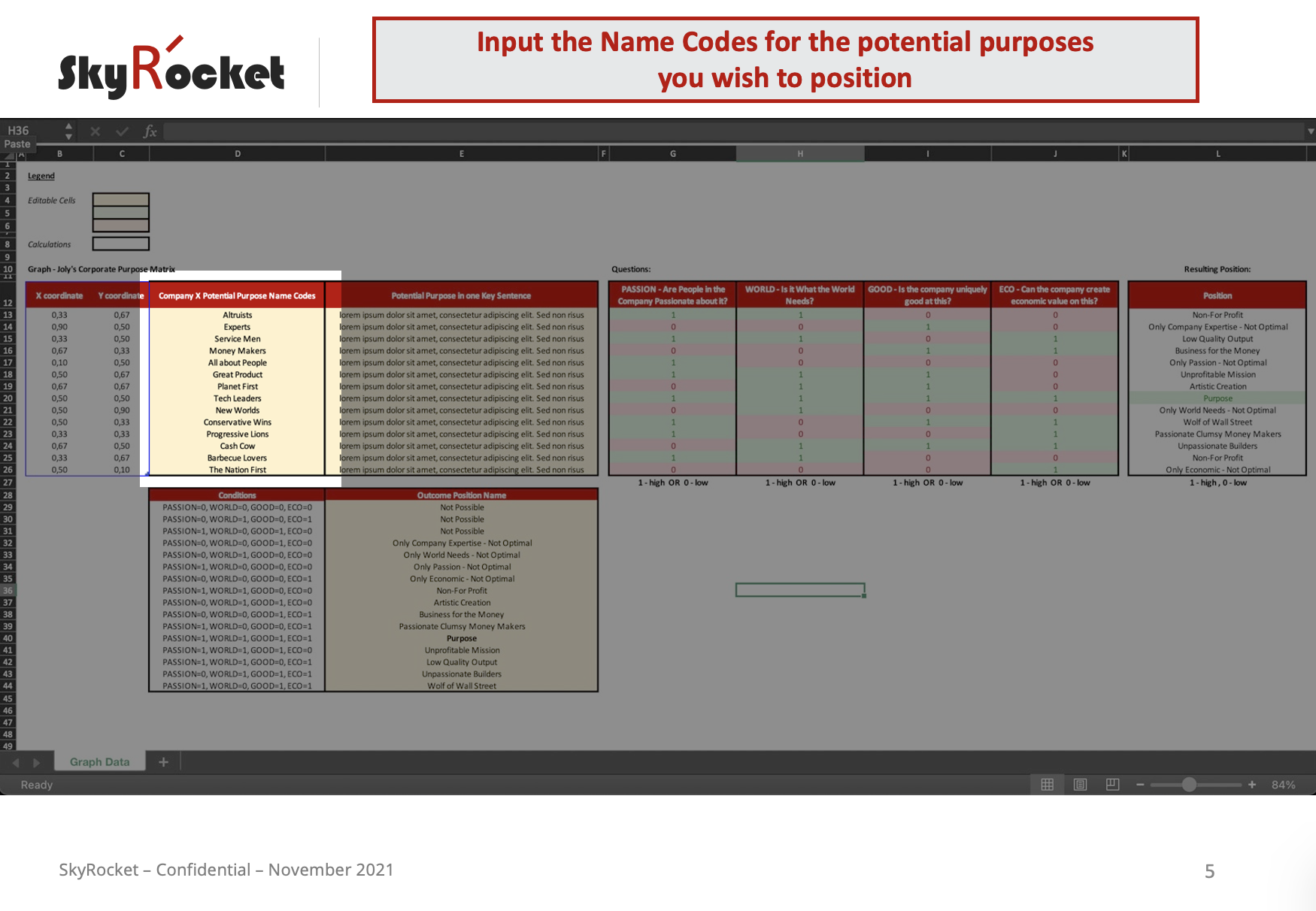This screenshot has width=1316, height=911.
Task: Select the Altruists name code cell
Action: (238, 315)
